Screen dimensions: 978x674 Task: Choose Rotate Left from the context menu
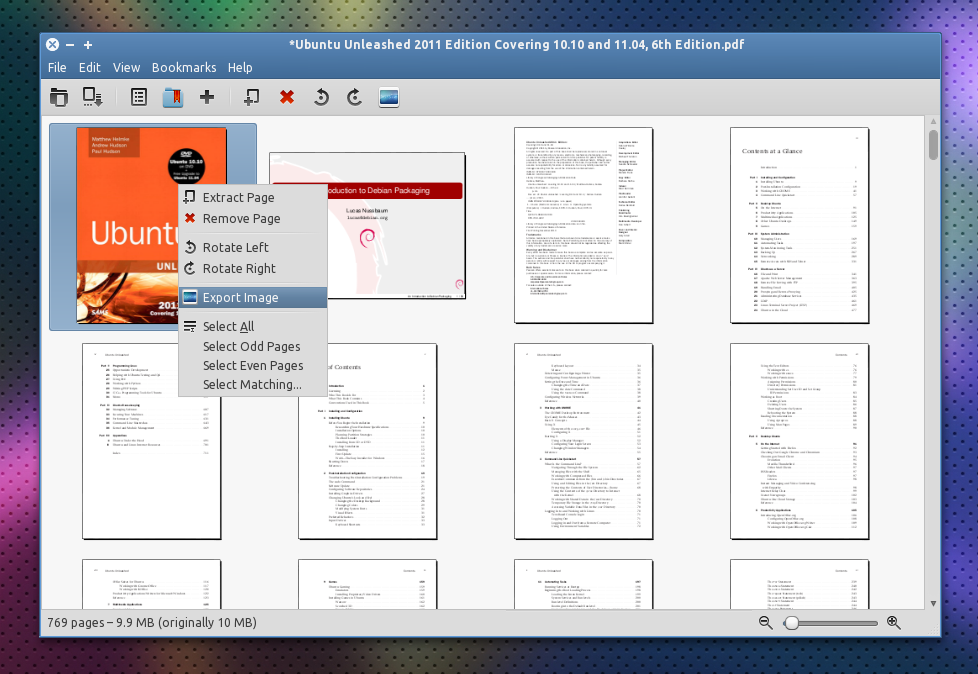(234, 247)
